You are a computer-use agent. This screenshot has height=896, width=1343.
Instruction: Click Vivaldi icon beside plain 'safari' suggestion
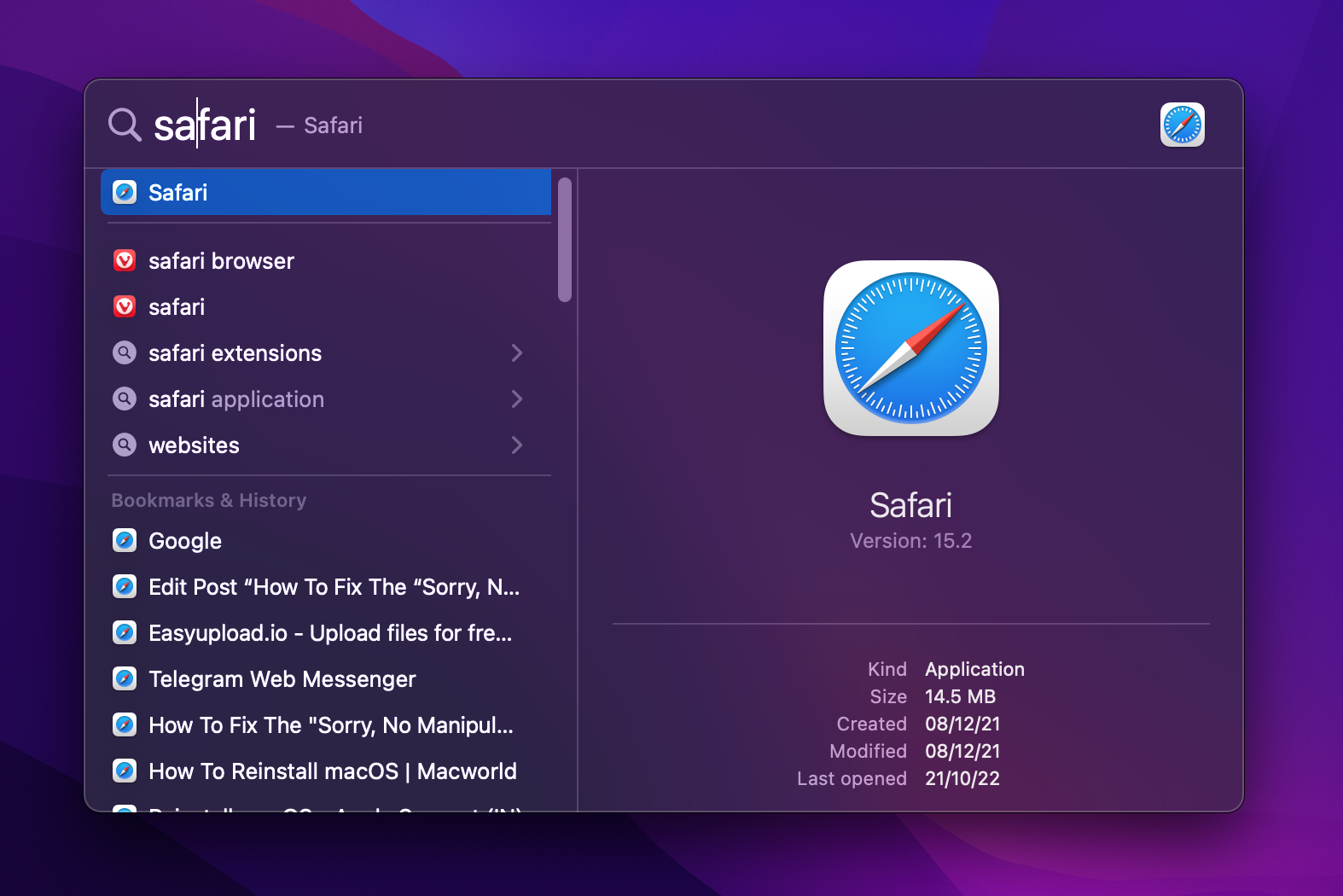pyautogui.click(x=125, y=306)
